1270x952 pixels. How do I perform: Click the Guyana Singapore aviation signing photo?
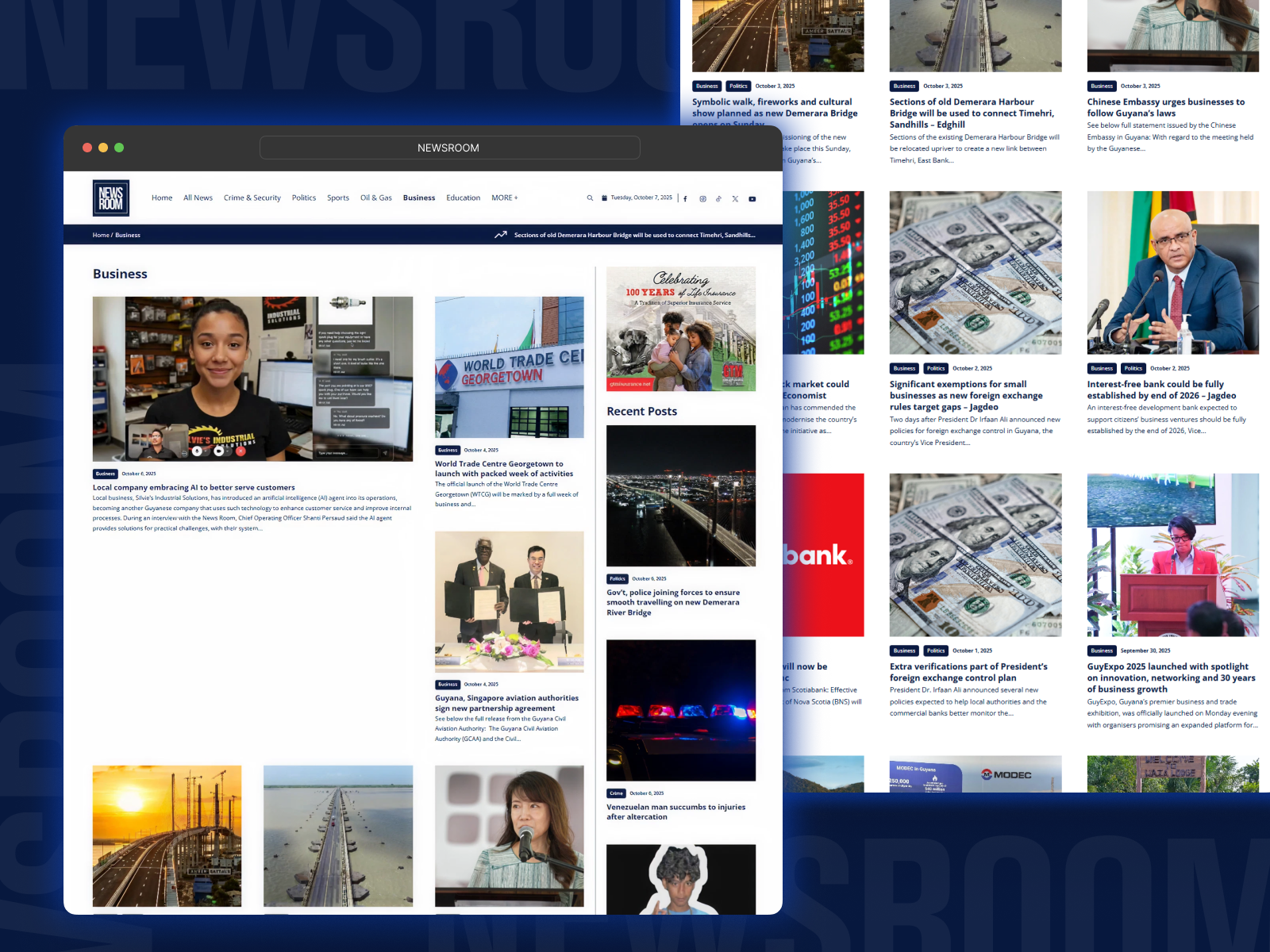tap(509, 602)
